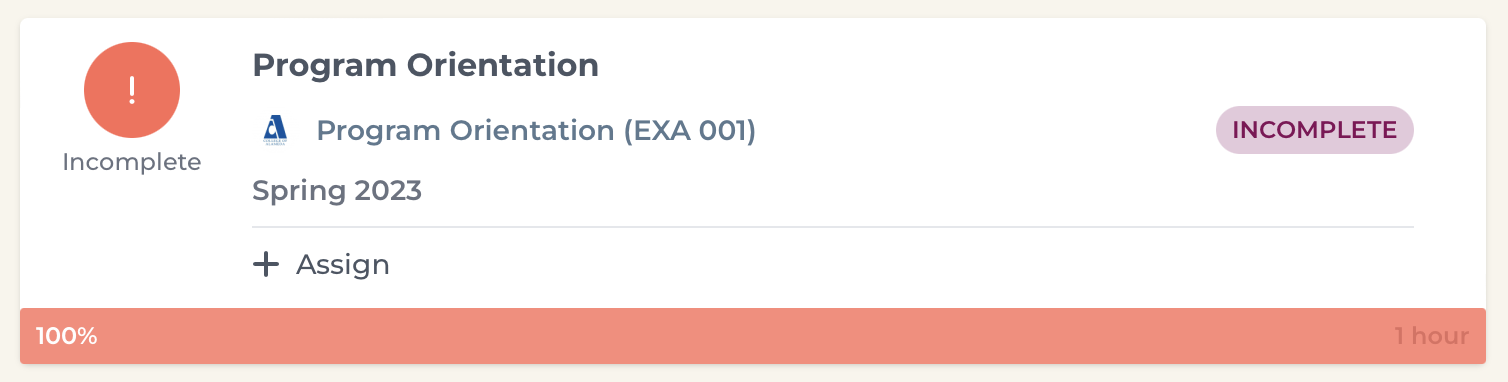Click the exclamation mark inside the red circle
Viewport: 1508px width, 382px height.
132,91
